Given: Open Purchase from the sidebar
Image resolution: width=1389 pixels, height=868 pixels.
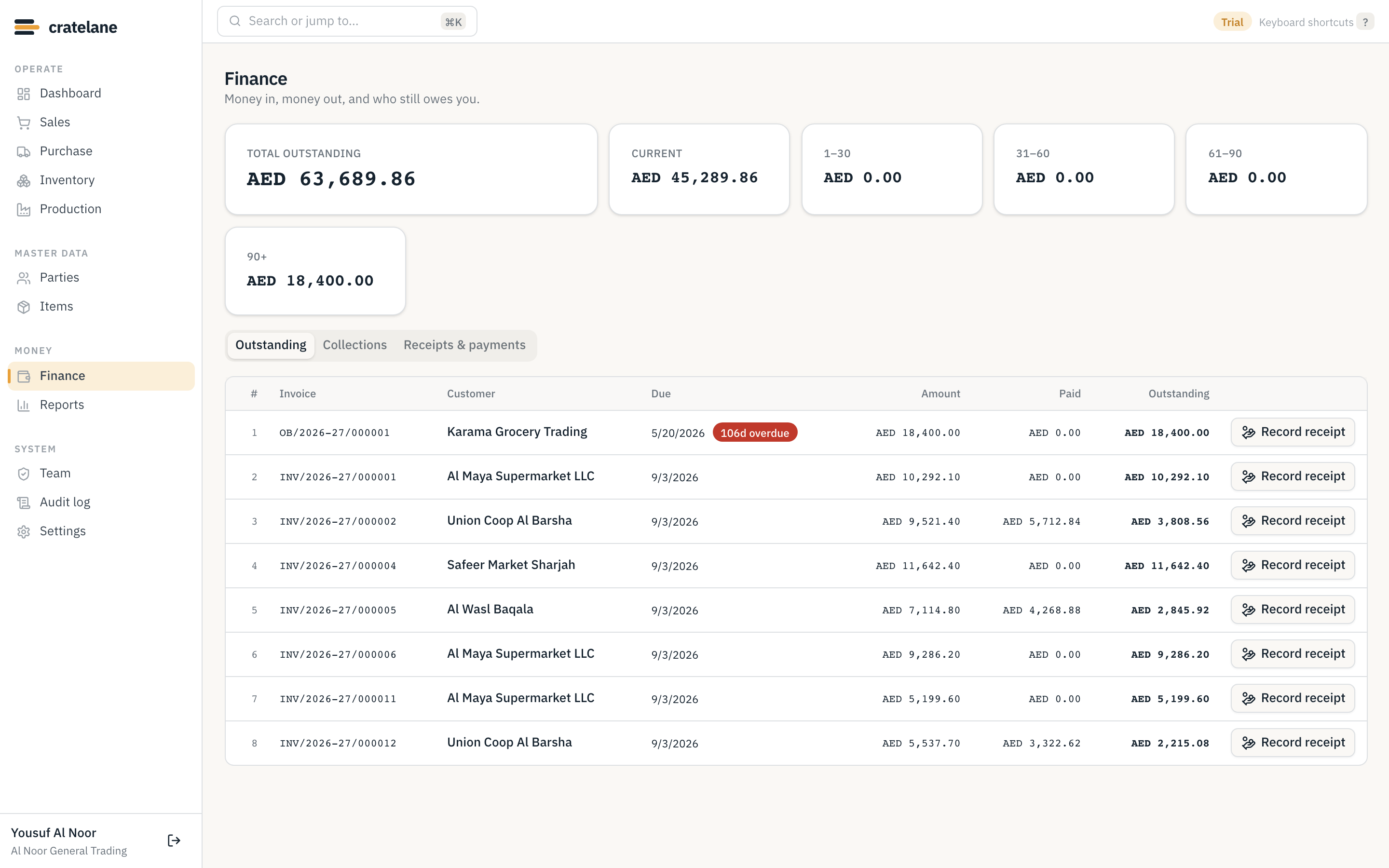Looking at the screenshot, I should [102, 151].
